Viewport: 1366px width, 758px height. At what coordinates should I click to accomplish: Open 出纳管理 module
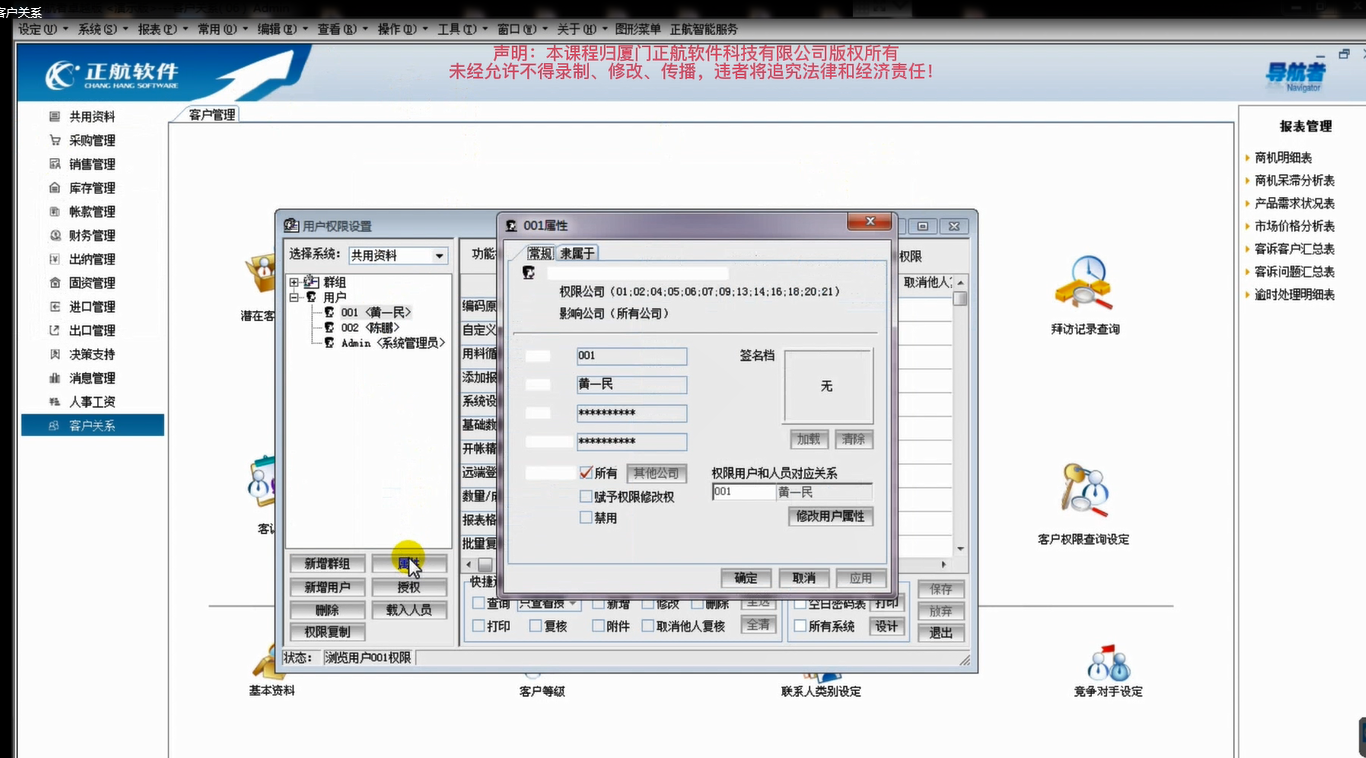tap(92, 260)
